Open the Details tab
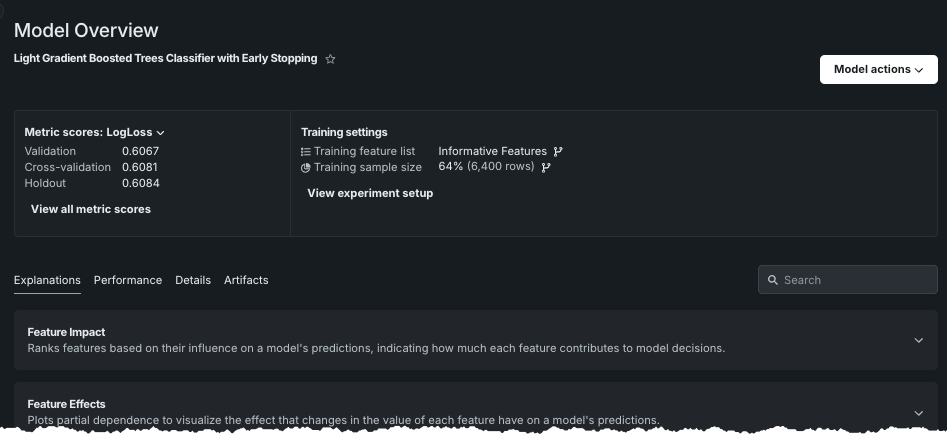This screenshot has width=947, height=434. click(x=193, y=280)
